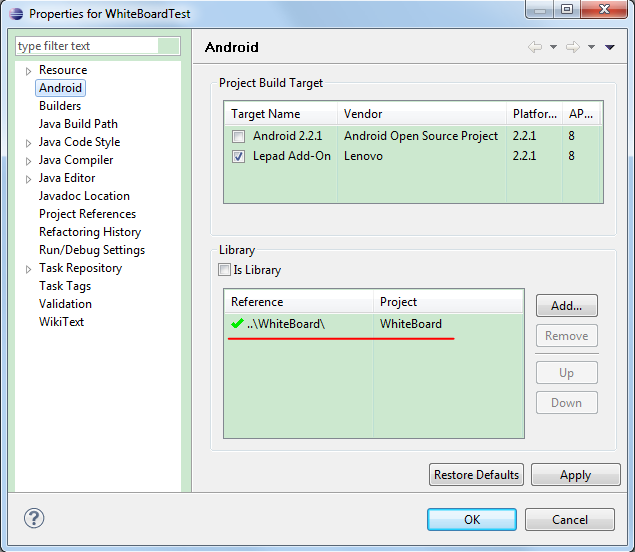Open the back history dropdown arrow
The width and height of the screenshot is (635, 552).
coord(553,47)
